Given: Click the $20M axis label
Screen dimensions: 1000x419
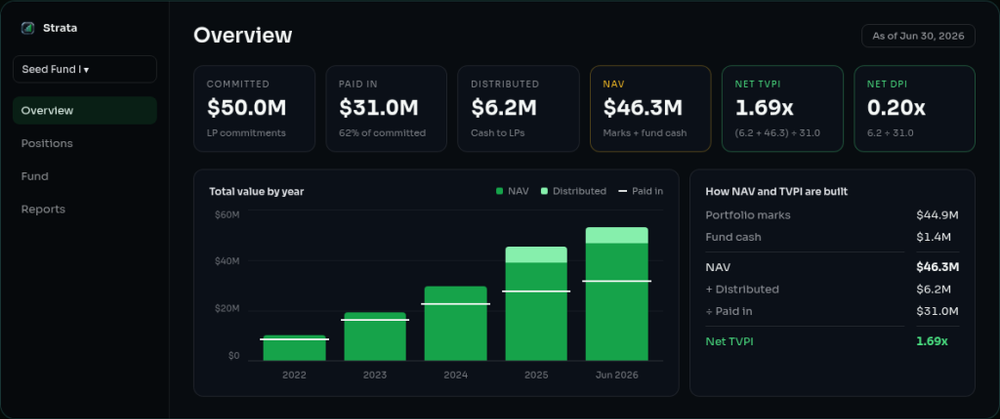Looking at the screenshot, I should coord(228,309).
